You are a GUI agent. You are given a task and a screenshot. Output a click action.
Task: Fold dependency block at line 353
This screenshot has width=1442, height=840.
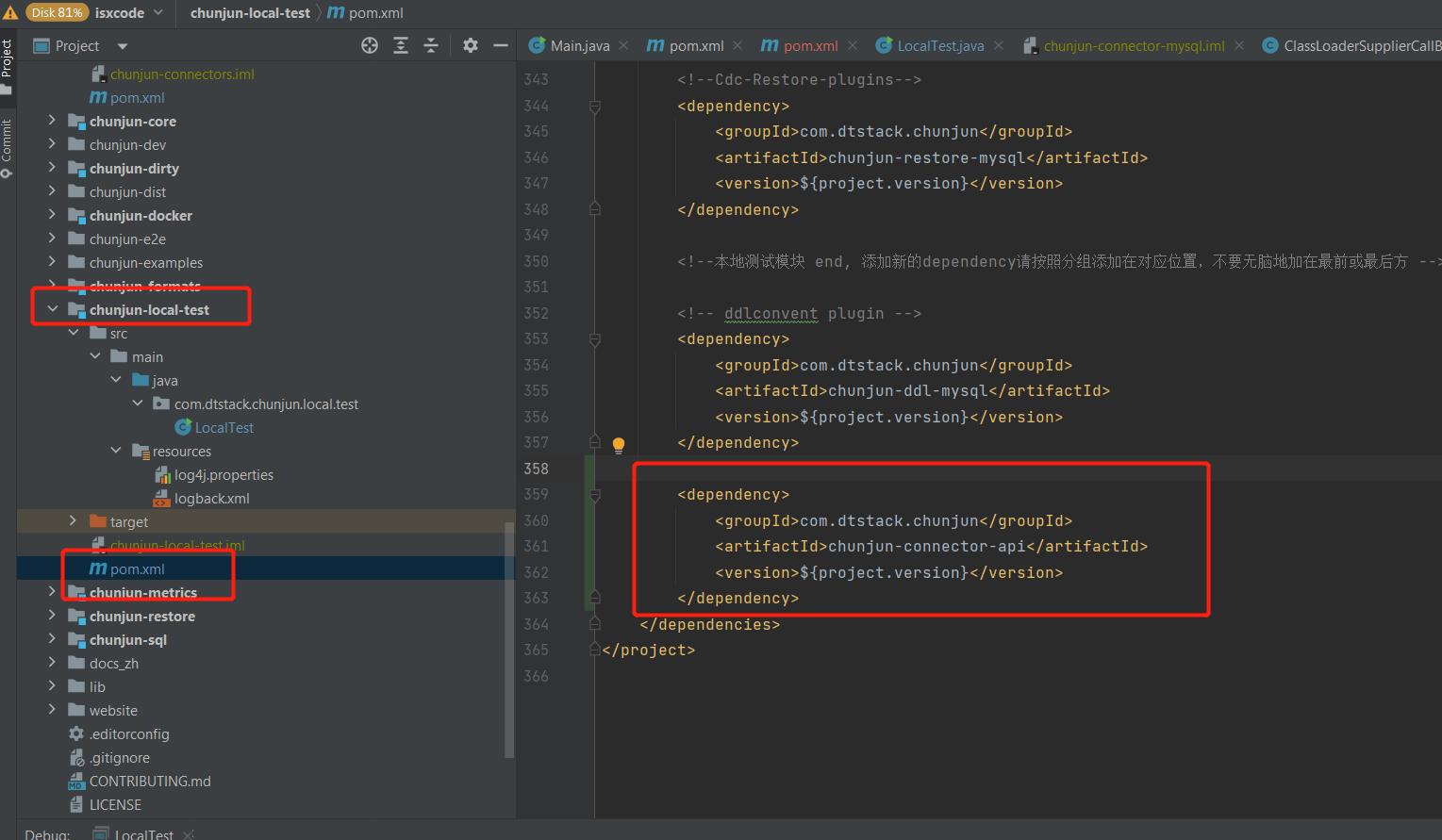pyautogui.click(x=595, y=339)
